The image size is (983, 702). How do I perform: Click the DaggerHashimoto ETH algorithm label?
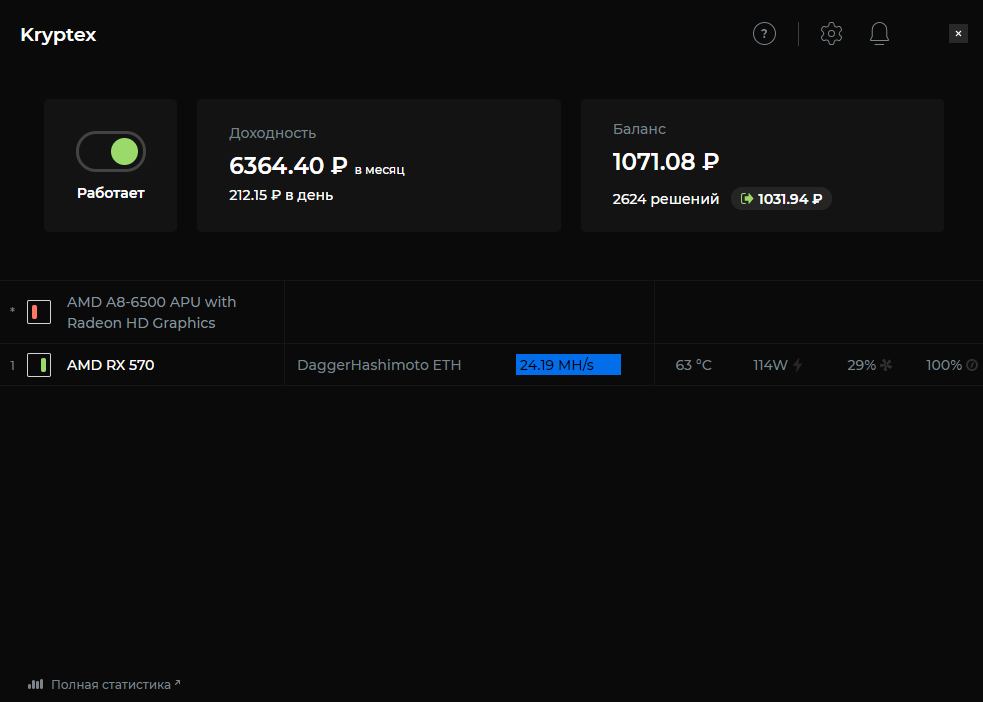379,365
